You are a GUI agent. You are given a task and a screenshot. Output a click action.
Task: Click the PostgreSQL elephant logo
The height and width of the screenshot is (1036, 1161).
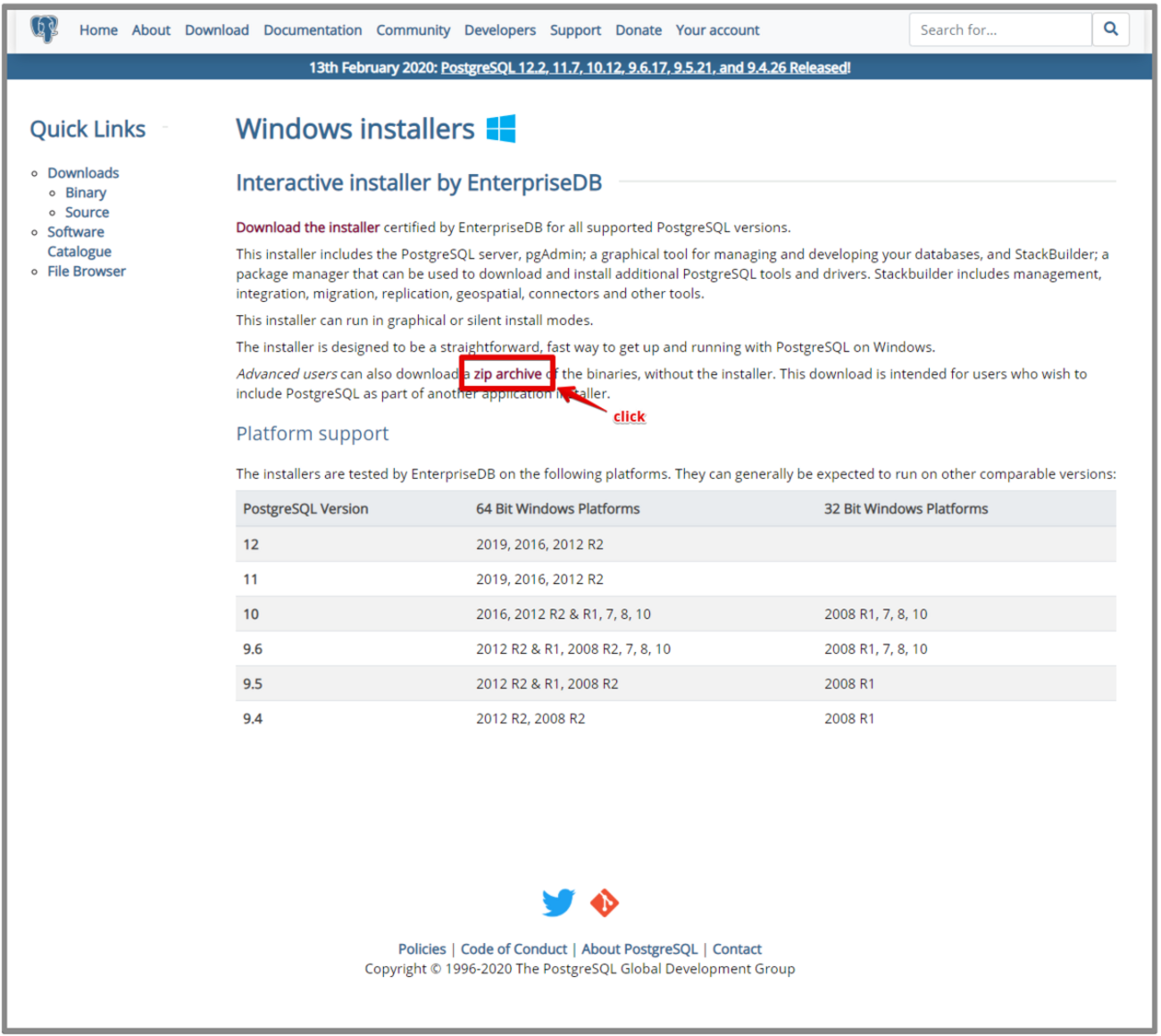[44, 29]
